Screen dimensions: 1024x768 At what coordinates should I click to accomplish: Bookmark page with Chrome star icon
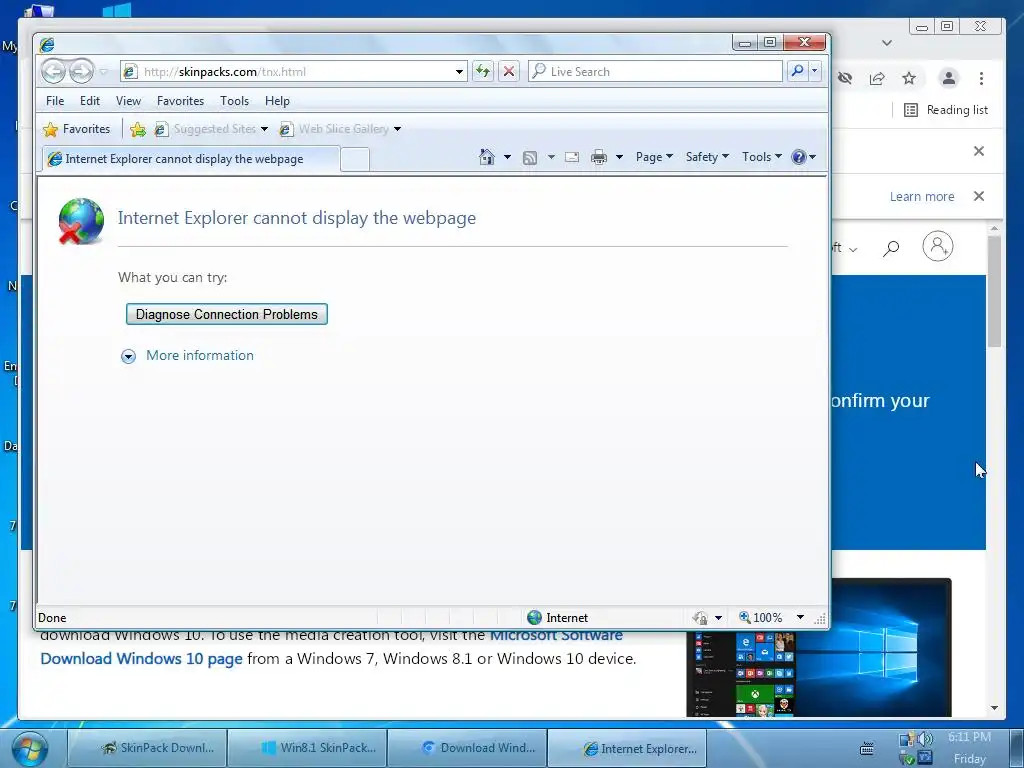(x=909, y=78)
